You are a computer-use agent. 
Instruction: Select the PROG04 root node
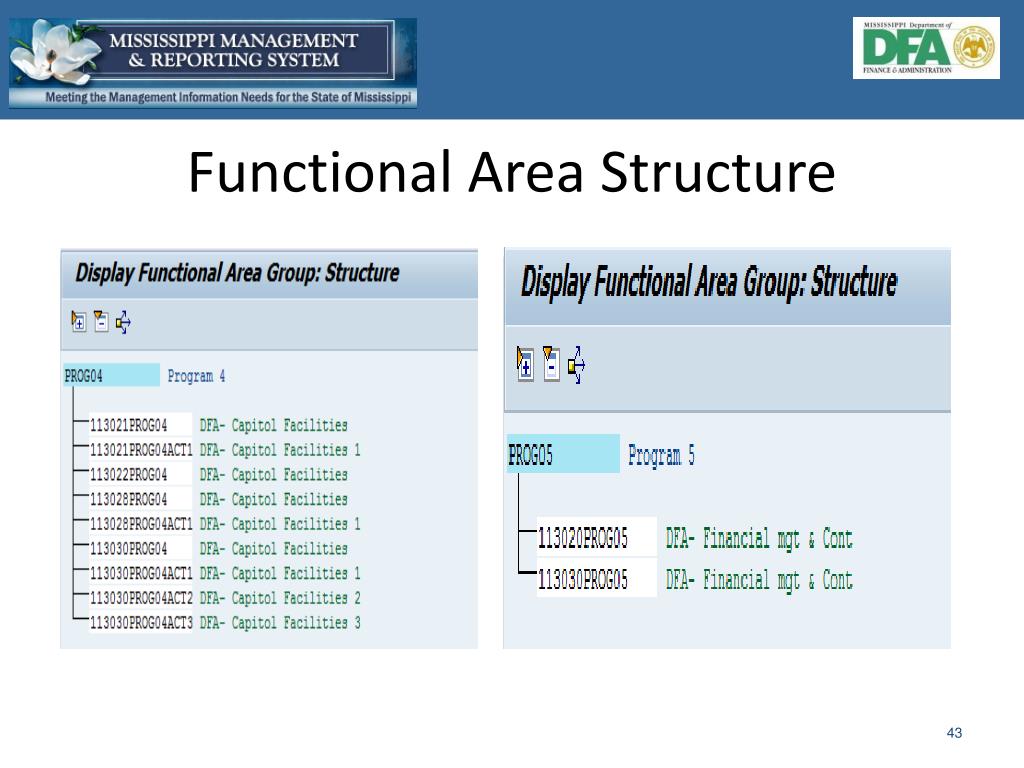click(x=112, y=376)
